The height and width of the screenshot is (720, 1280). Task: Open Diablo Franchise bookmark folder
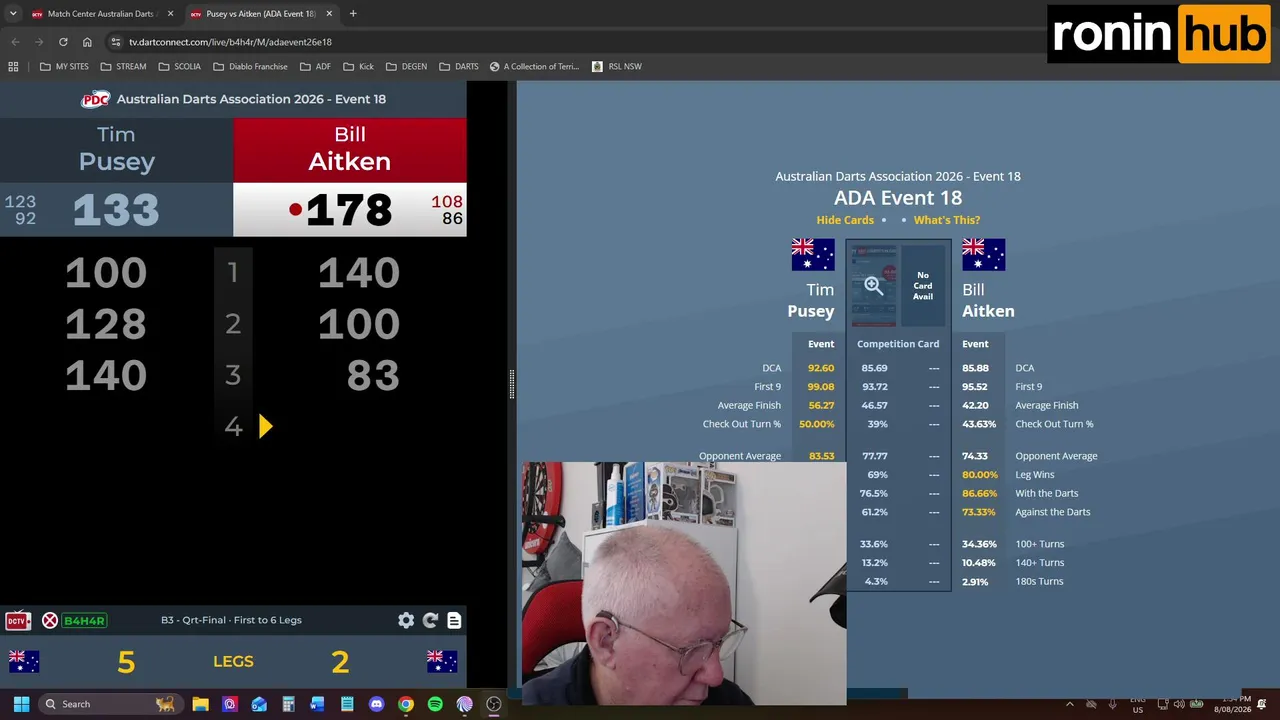[250, 67]
